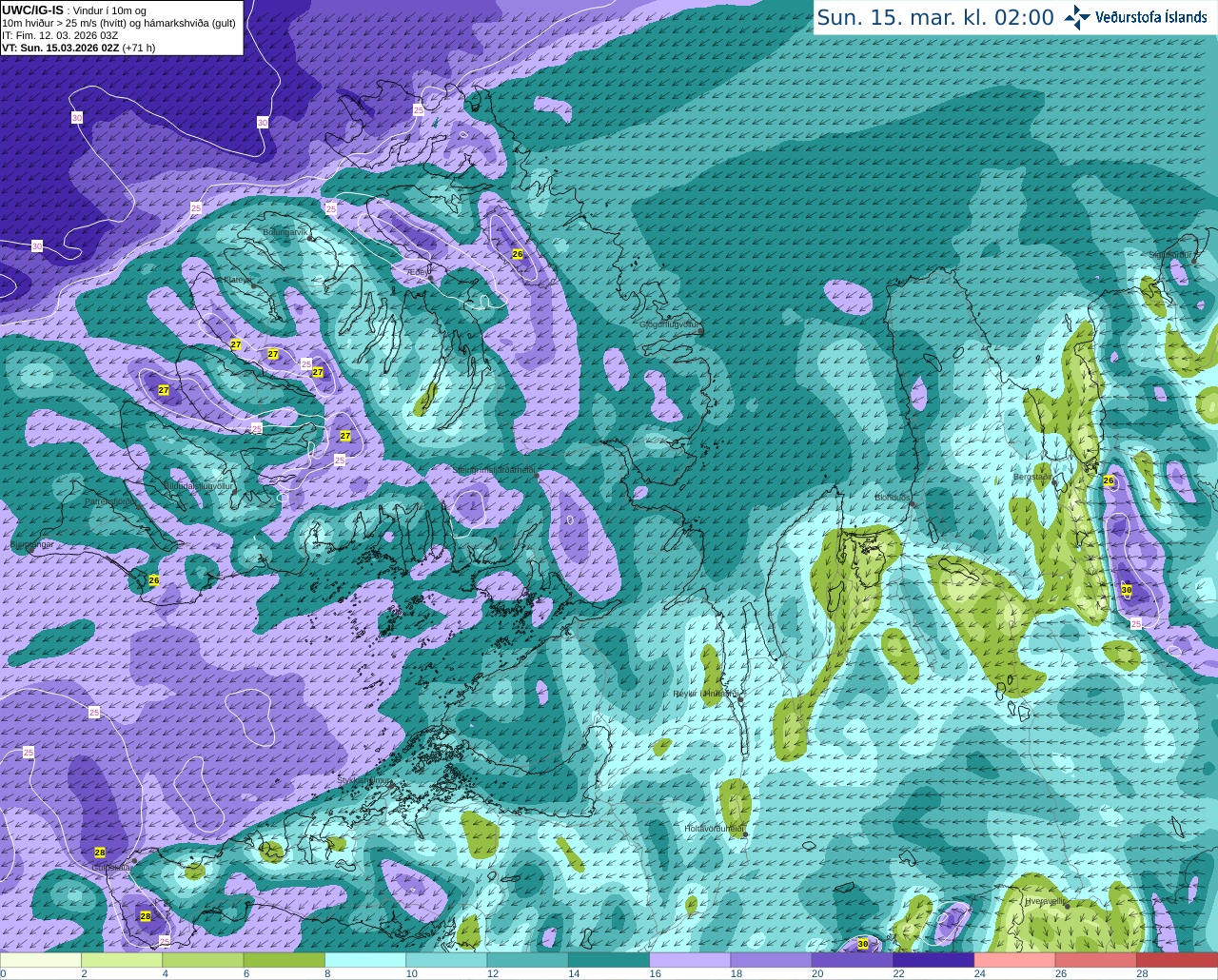Click the Flateyri station label
The height and width of the screenshot is (980, 1218).
tap(237, 280)
